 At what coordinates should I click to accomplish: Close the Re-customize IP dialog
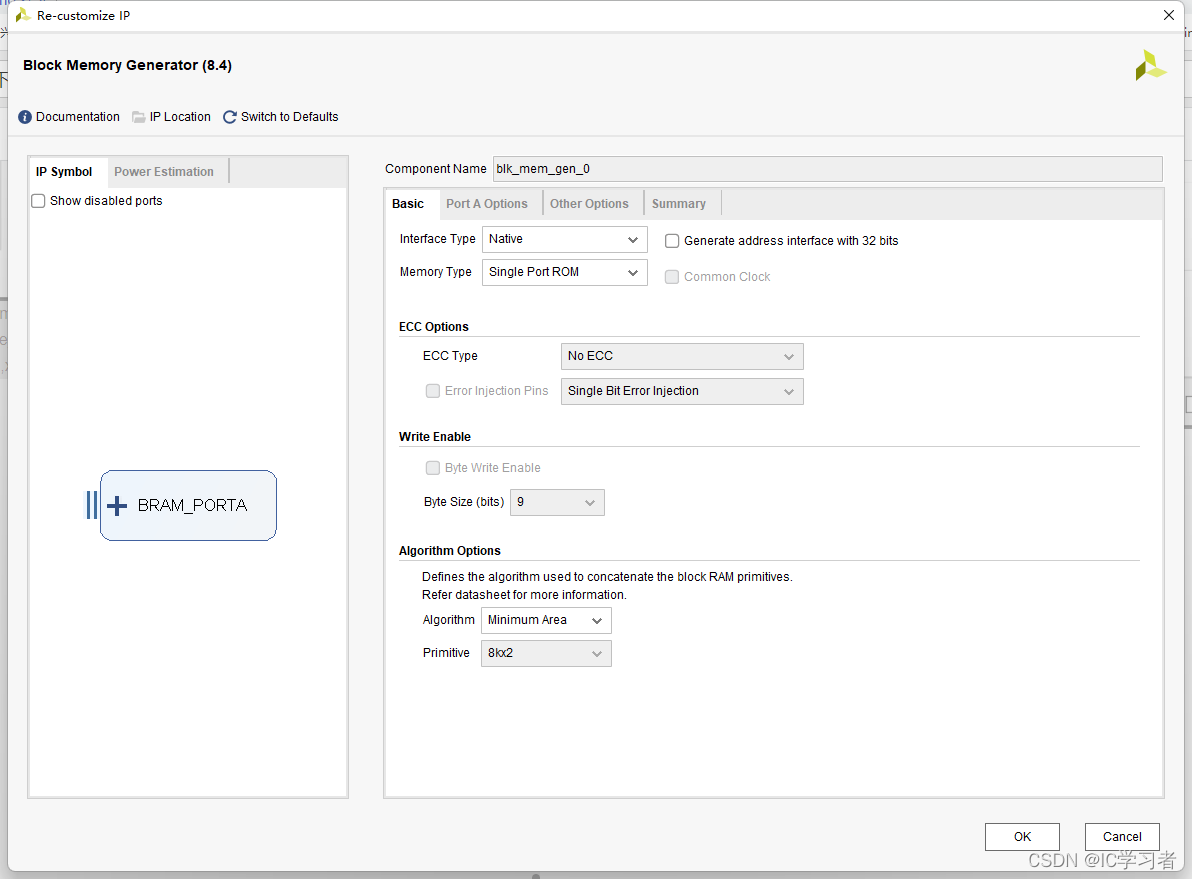1168,15
